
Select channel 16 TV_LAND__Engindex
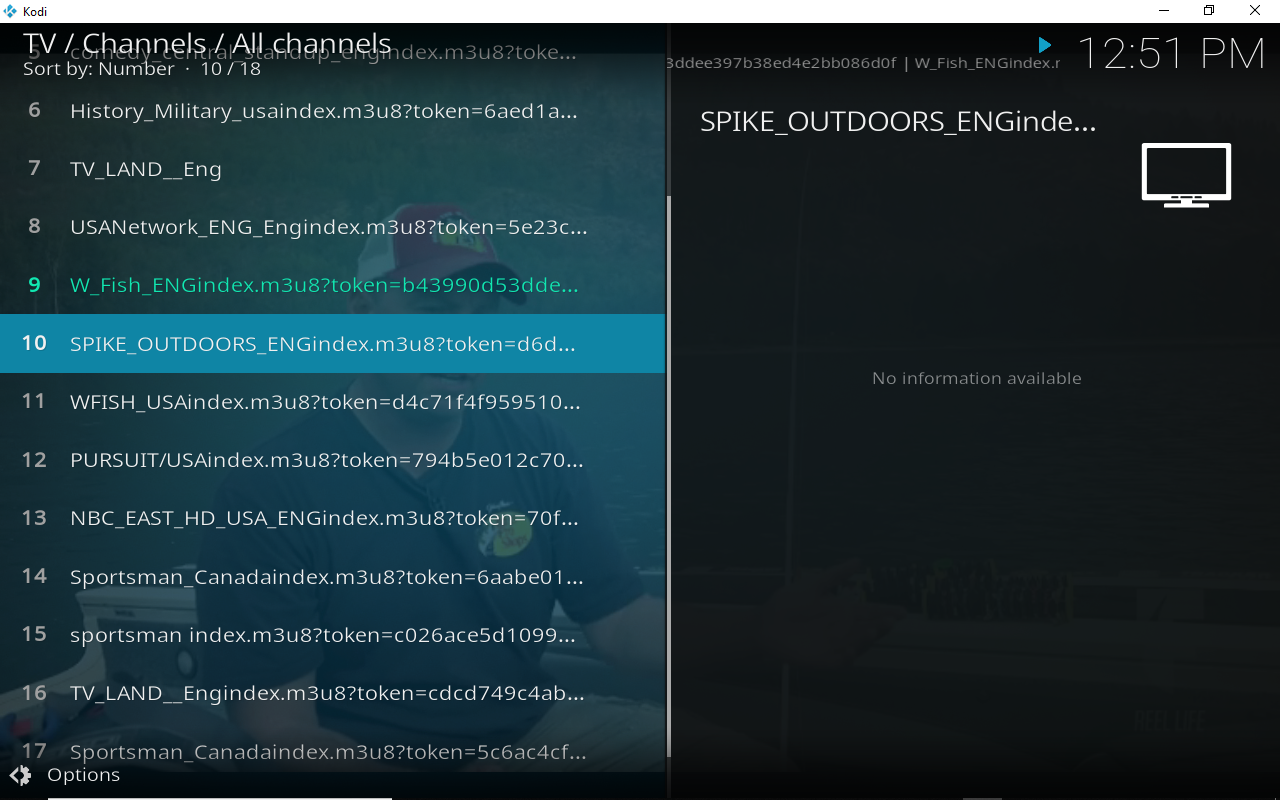coord(332,693)
